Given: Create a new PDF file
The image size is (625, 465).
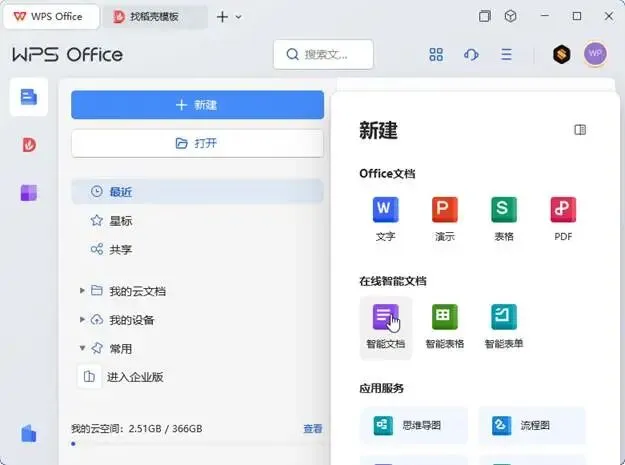Looking at the screenshot, I should [563, 219].
